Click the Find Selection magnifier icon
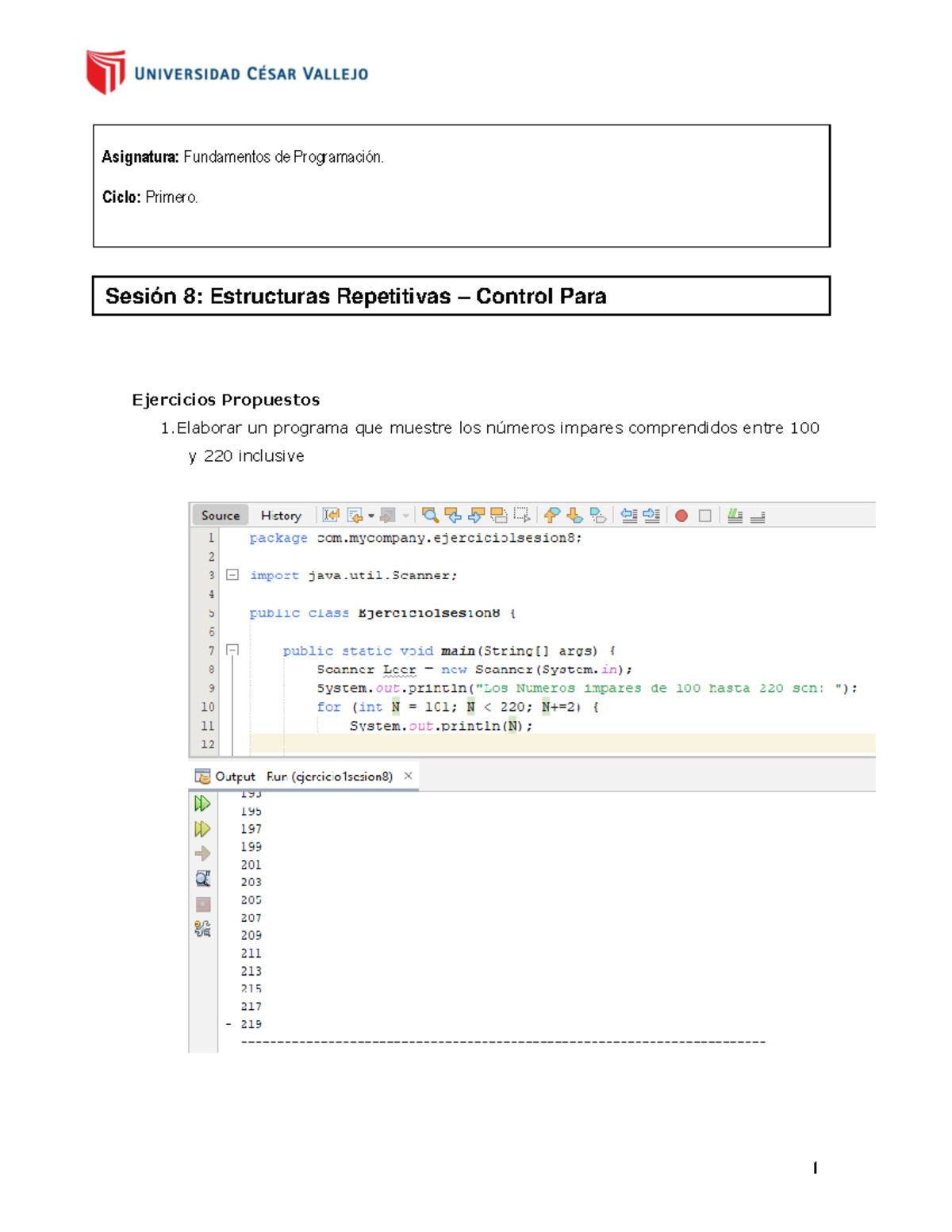 pyautogui.click(x=430, y=516)
